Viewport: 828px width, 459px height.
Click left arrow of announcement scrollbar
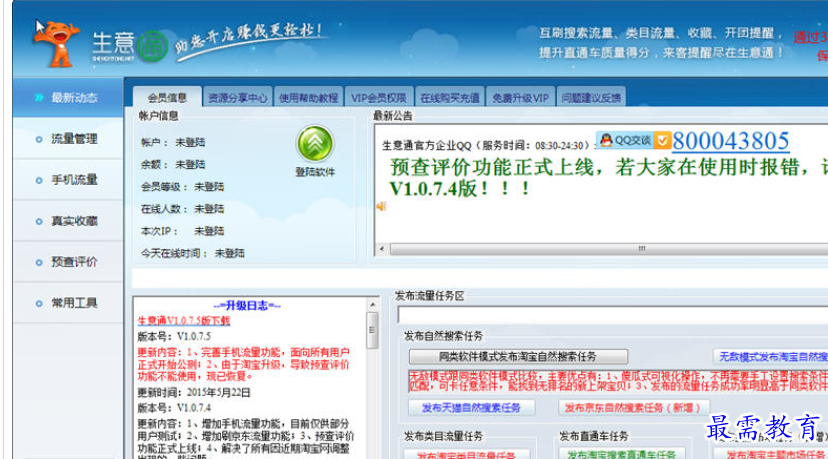coord(382,249)
